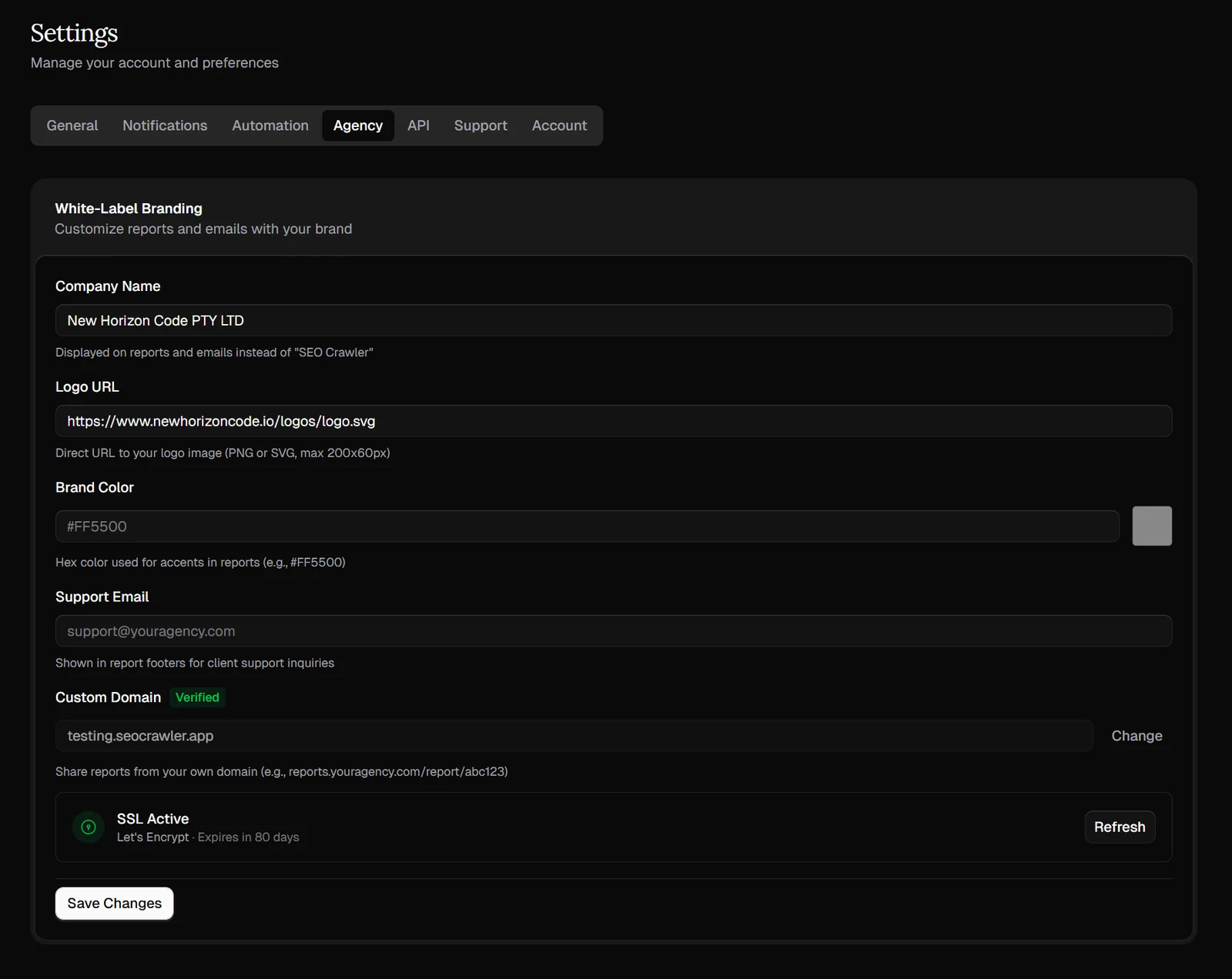The image size is (1232, 979).
Task: Refresh the SSL status
Action: pos(1120,827)
